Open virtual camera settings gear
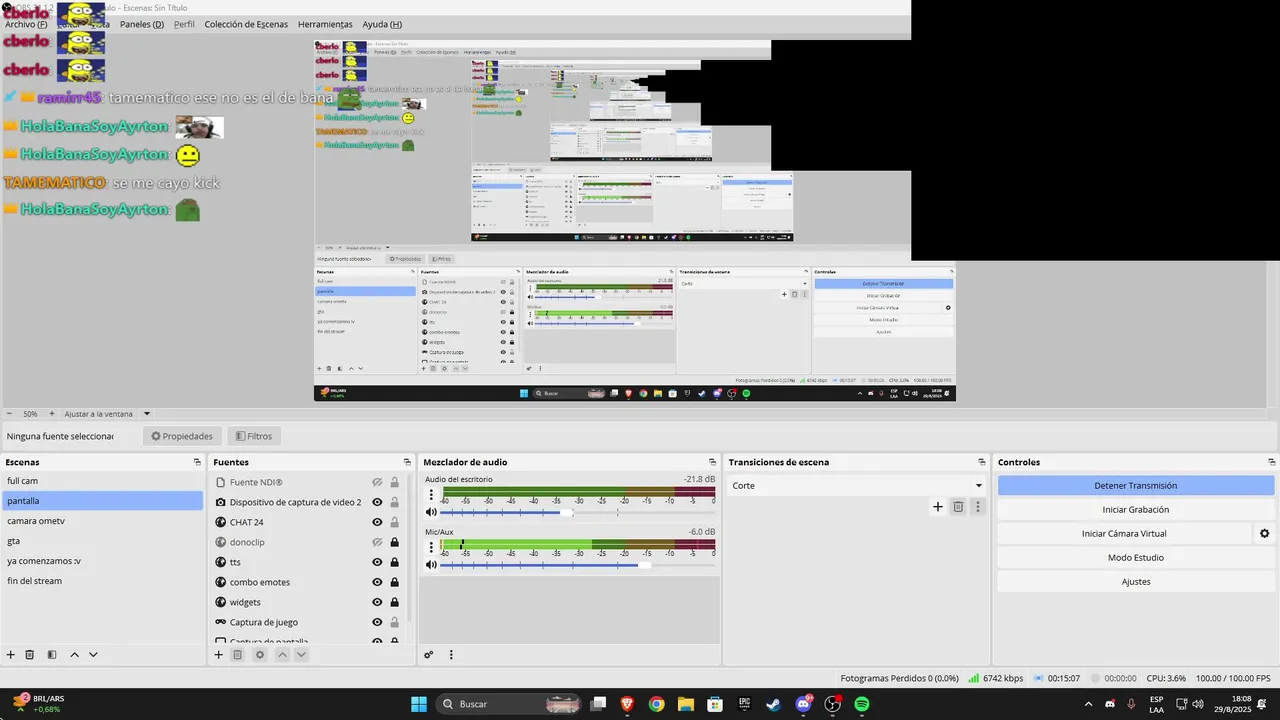1280x720 pixels. coord(1264,533)
